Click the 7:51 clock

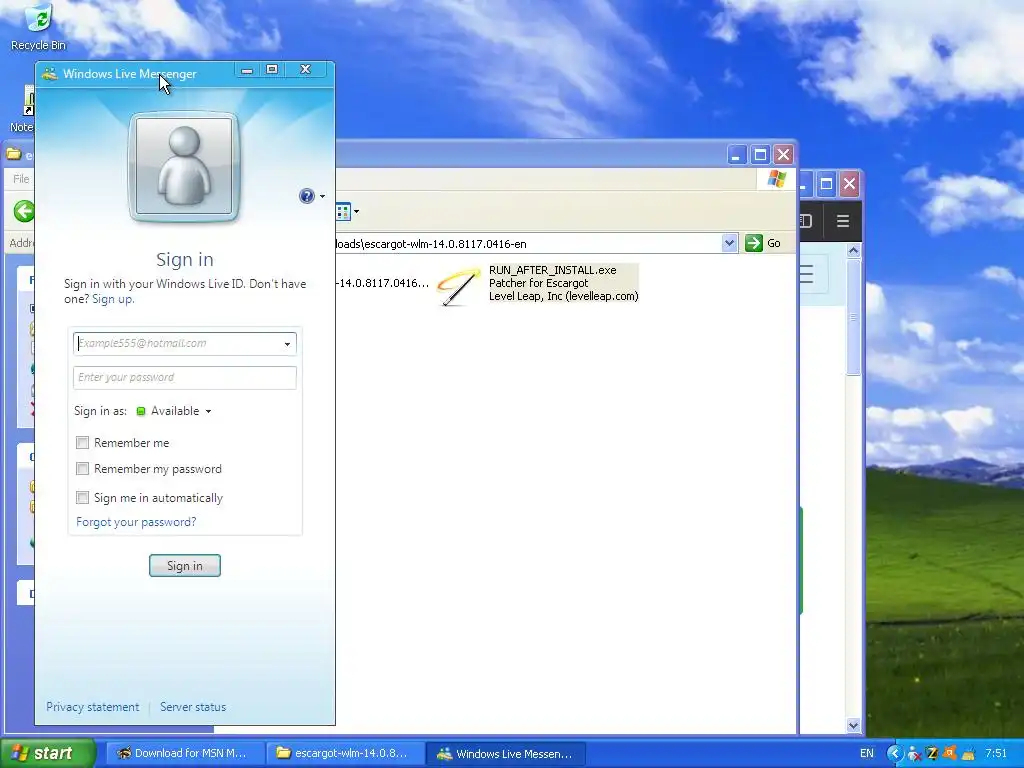click(996, 753)
